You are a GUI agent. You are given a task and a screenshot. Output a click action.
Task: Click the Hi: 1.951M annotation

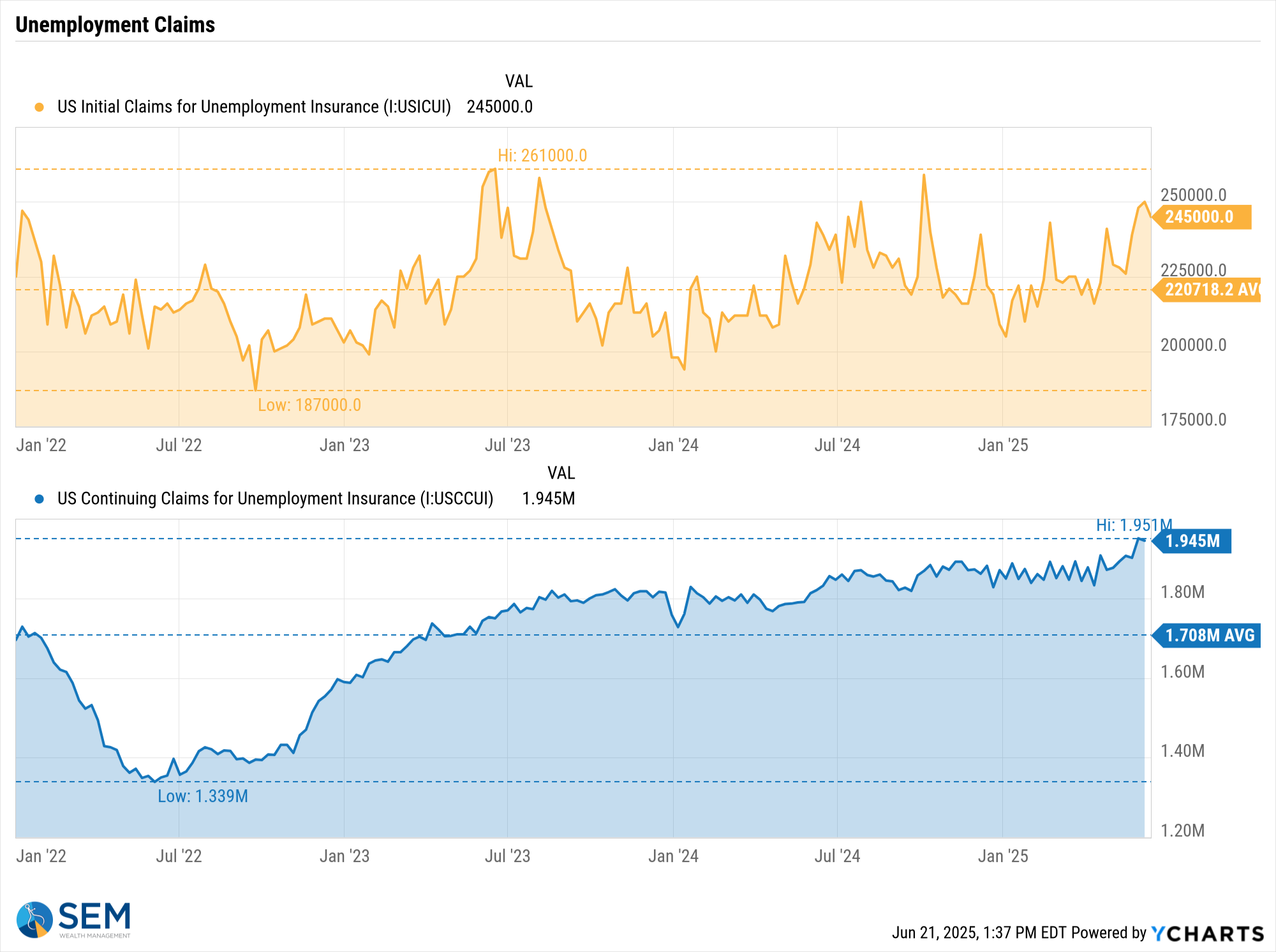tap(1134, 525)
